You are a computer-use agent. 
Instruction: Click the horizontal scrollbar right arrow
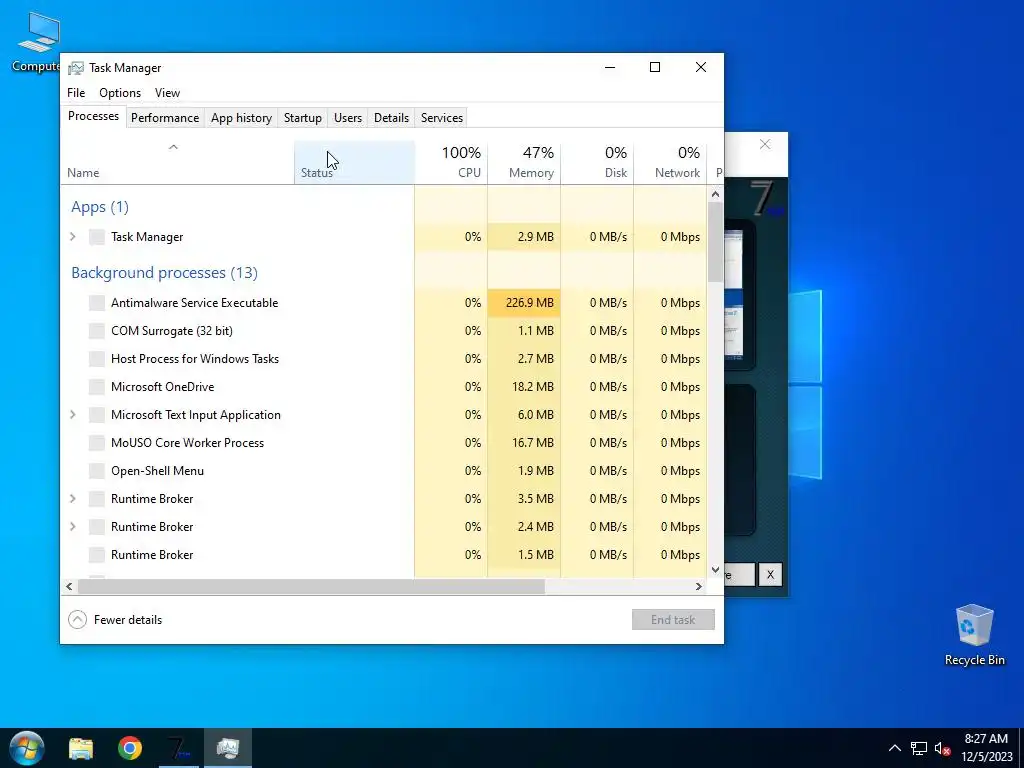699,586
